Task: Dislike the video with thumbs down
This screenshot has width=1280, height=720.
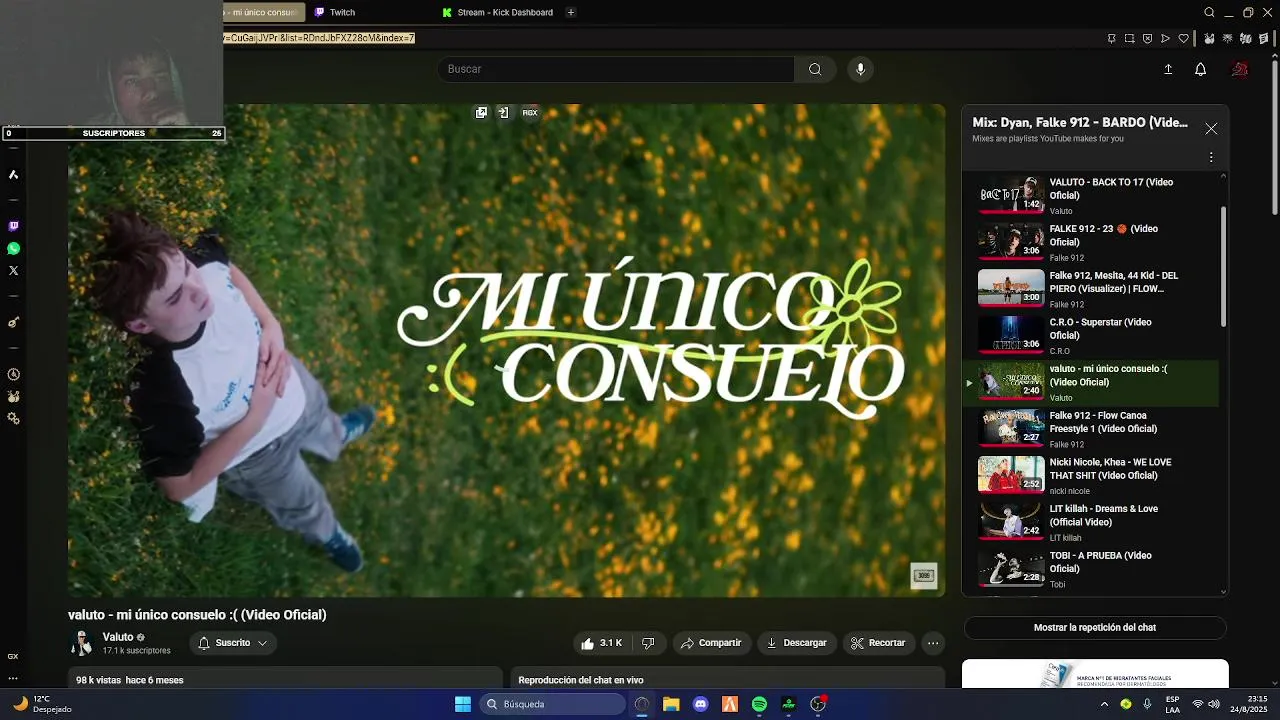Action: point(648,643)
